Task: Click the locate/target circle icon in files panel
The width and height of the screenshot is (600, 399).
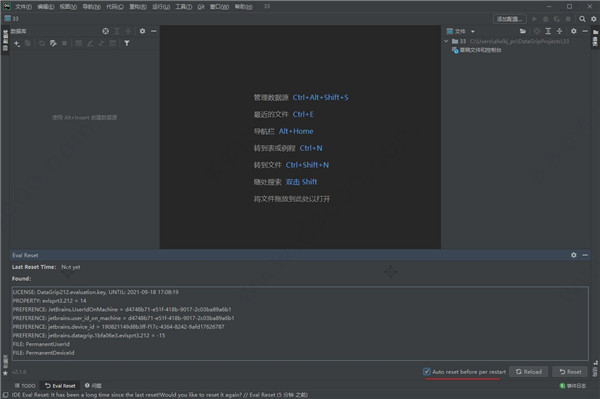Action: pos(537,31)
